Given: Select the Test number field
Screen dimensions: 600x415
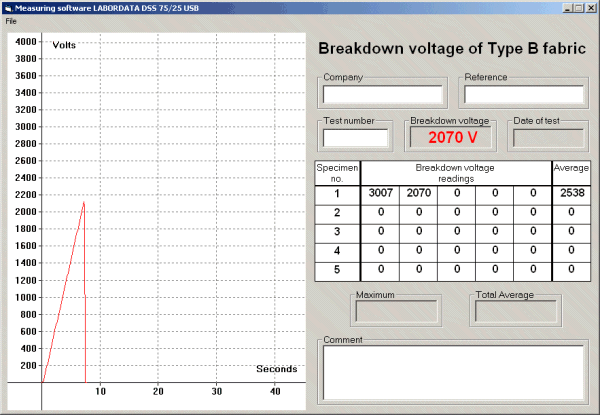Looking at the screenshot, I should point(356,138).
